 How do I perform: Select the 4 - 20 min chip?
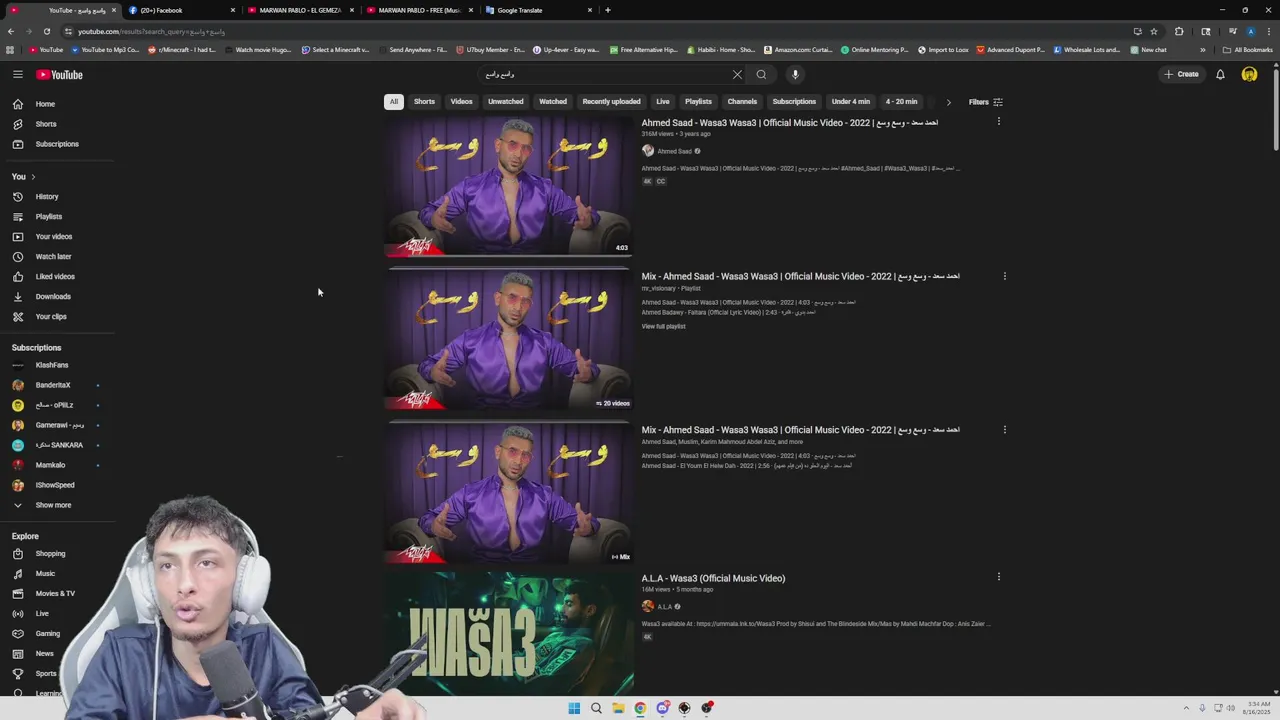[x=901, y=102]
